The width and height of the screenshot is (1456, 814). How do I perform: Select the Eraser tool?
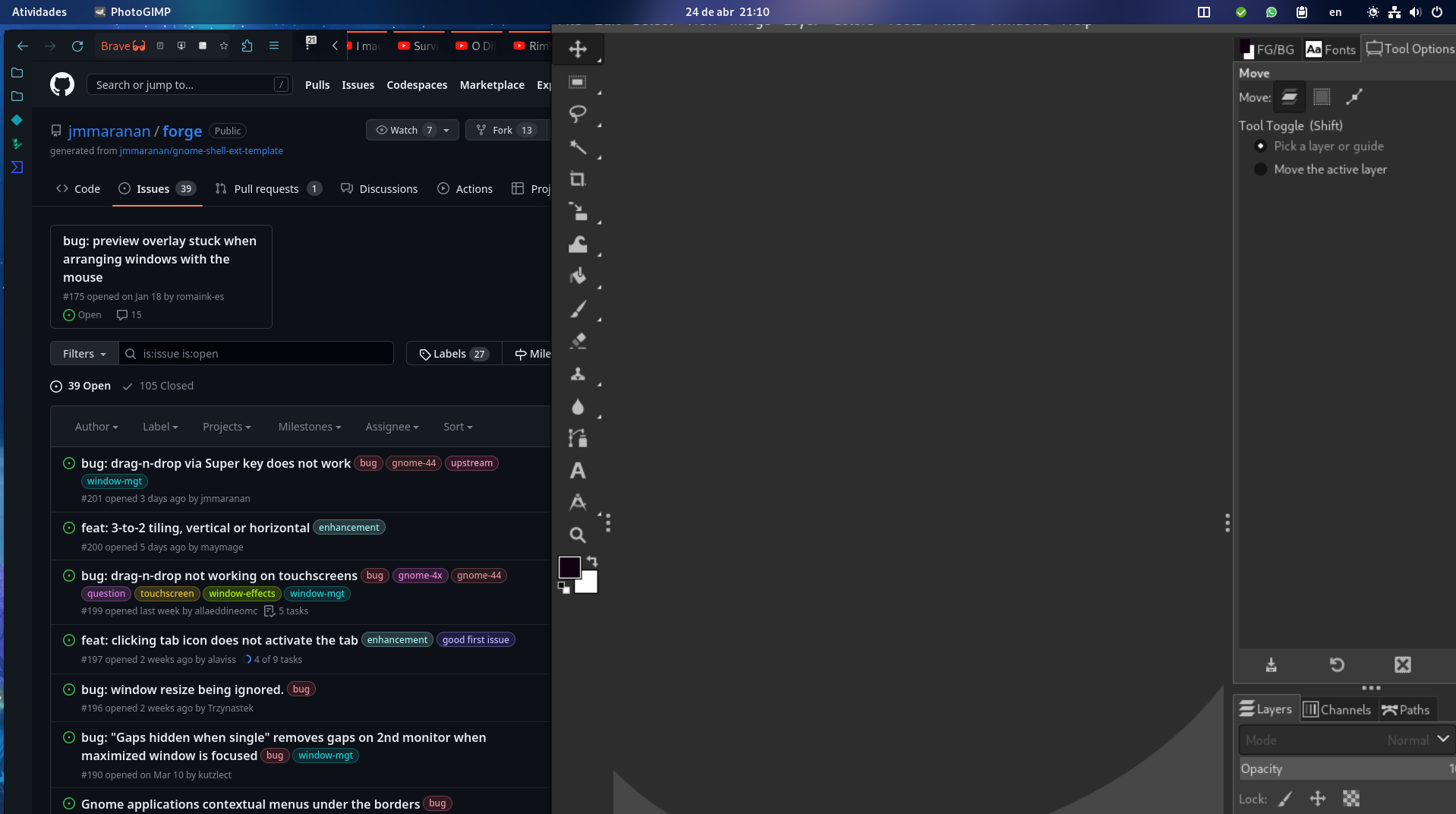pyautogui.click(x=578, y=341)
